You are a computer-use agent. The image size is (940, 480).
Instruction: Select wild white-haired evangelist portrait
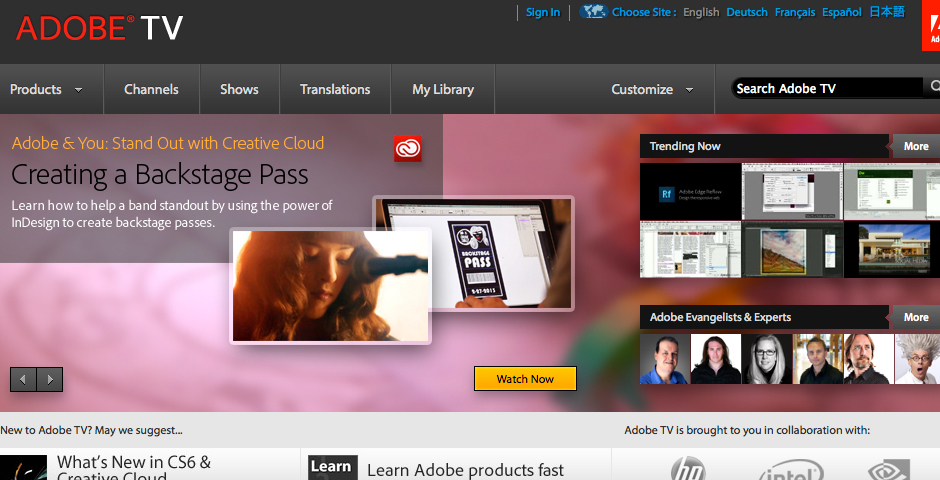[917, 359]
